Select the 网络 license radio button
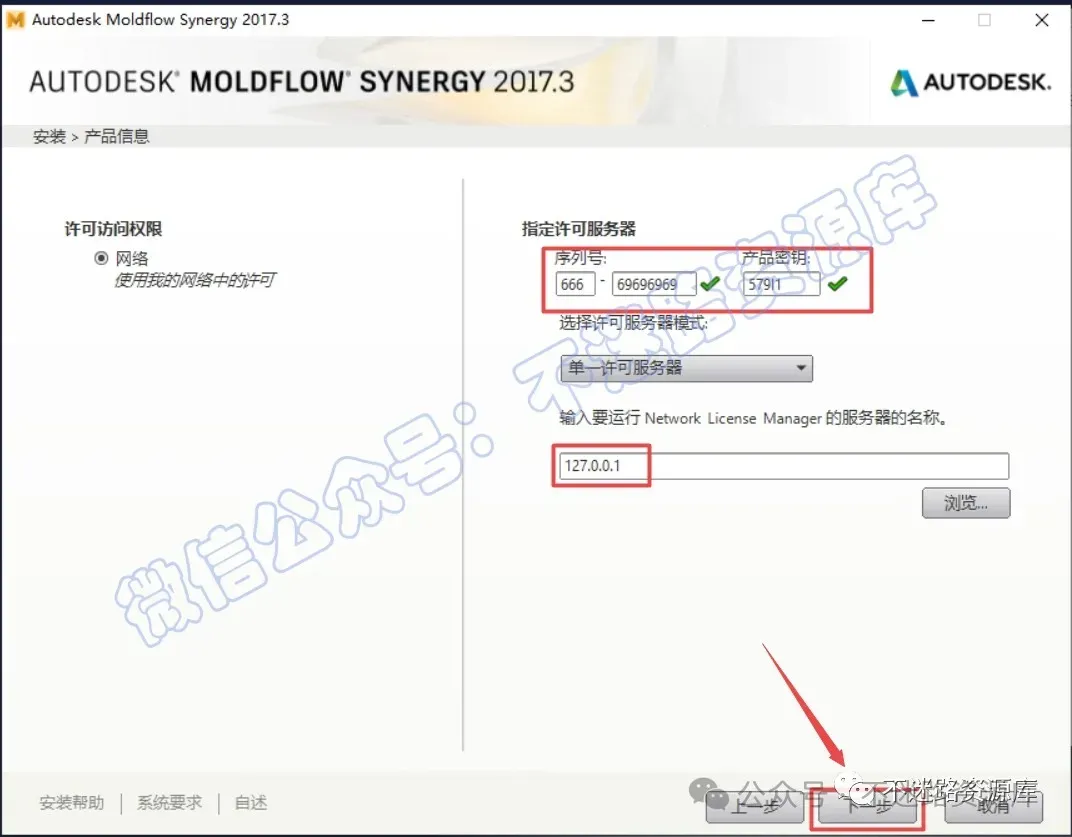Image resolution: width=1072 pixels, height=837 pixels. pyautogui.click(x=101, y=258)
